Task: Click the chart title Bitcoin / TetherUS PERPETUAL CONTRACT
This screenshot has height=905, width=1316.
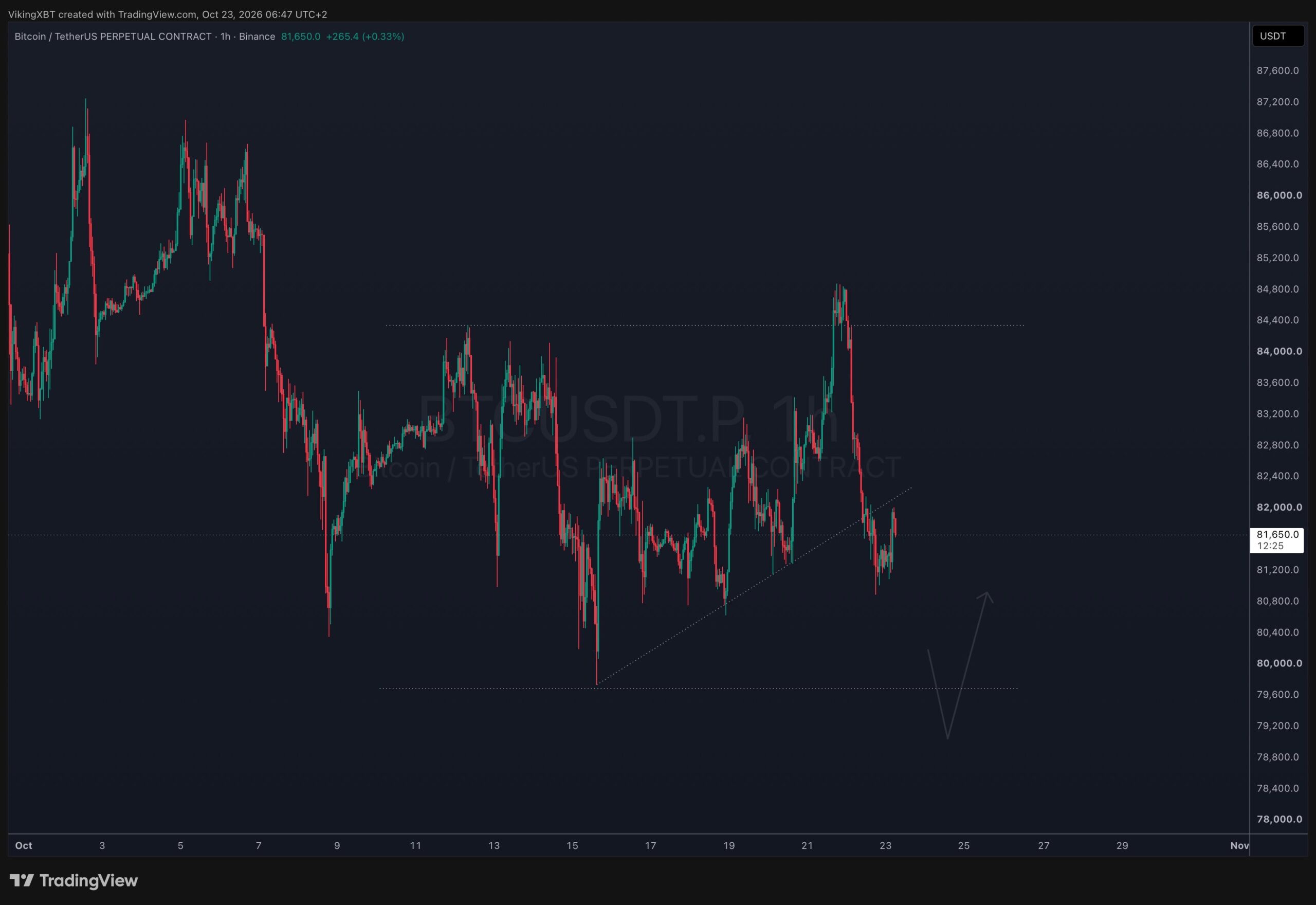Action: click(113, 37)
